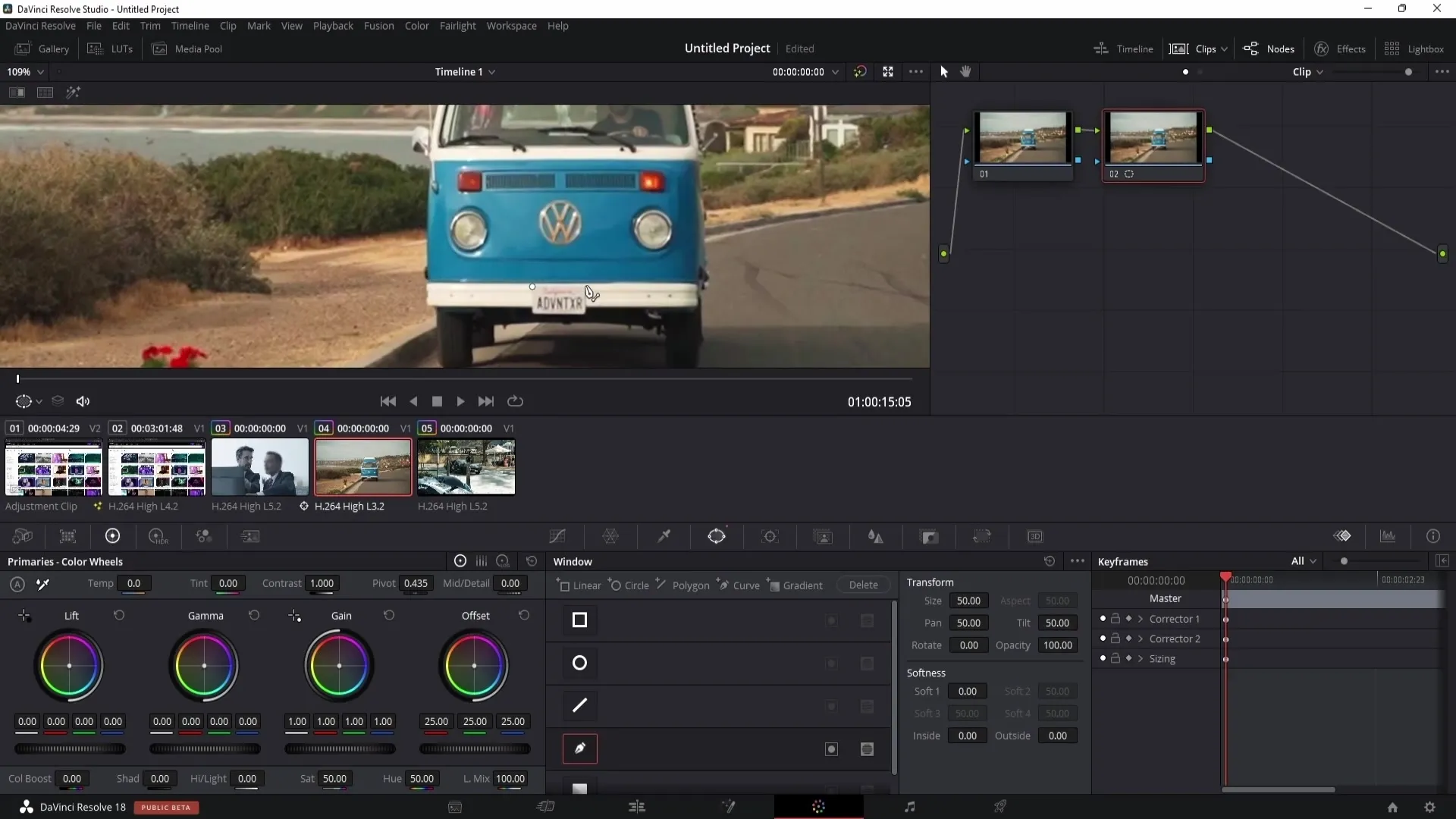The height and width of the screenshot is (819, 1456).
Task: Select the Qualifier/mask picker icon
Action: point(663,536)
